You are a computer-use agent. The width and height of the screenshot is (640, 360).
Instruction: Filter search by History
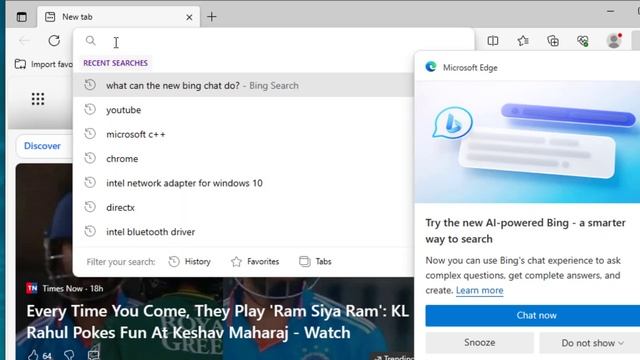point(190,262)
